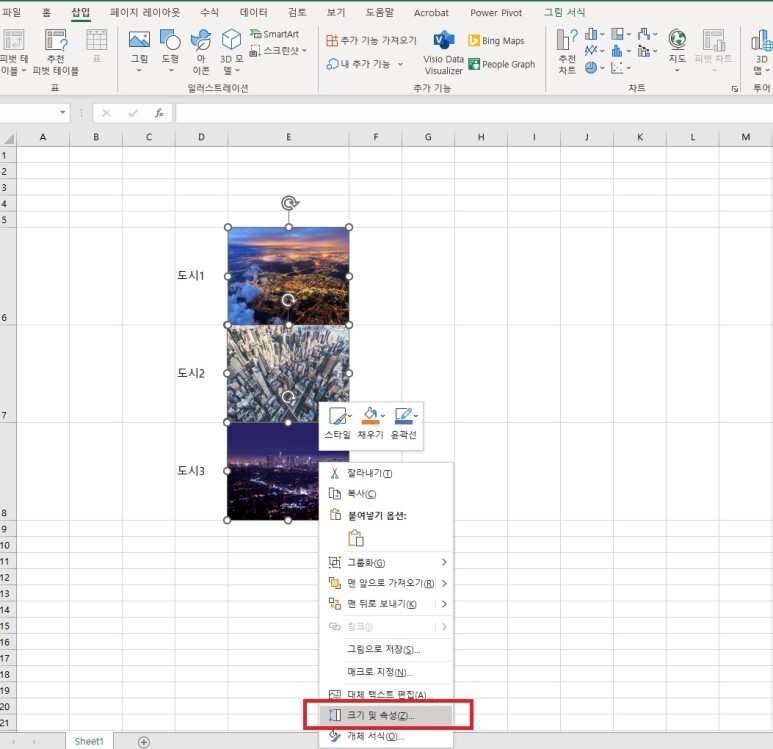Open the Acrobat ribbon tab
773x749 pixels.
coord(431,12)
